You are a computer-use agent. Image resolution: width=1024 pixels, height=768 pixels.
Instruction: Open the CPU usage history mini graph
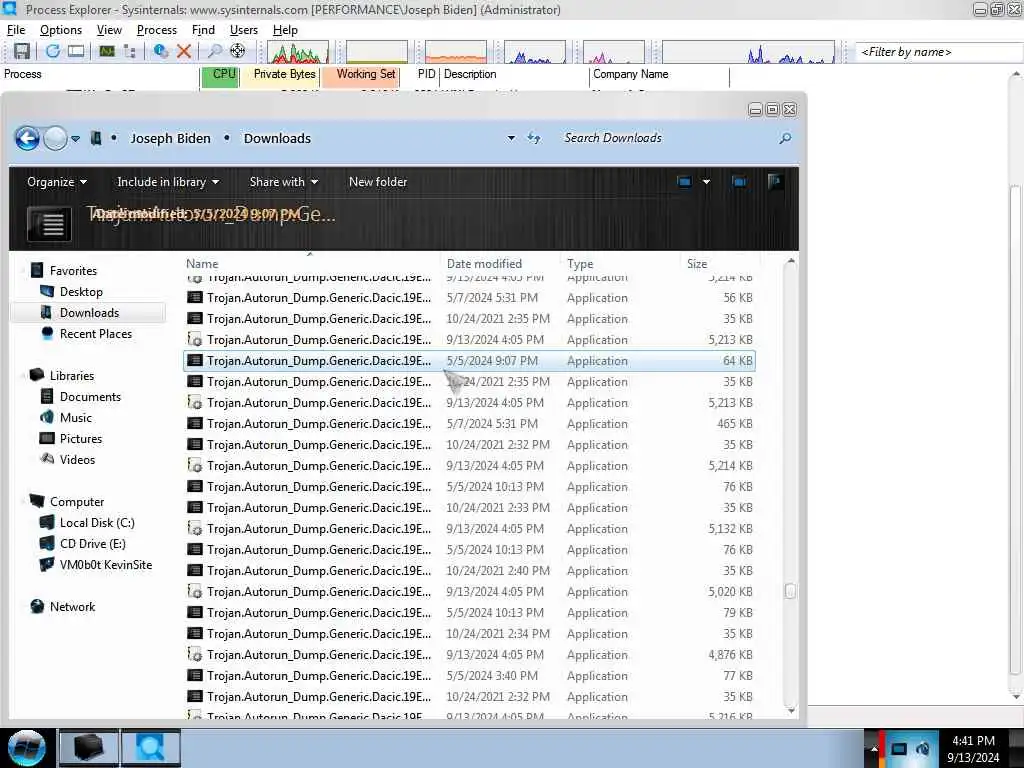pyautogui.click(x=297, y=52)
